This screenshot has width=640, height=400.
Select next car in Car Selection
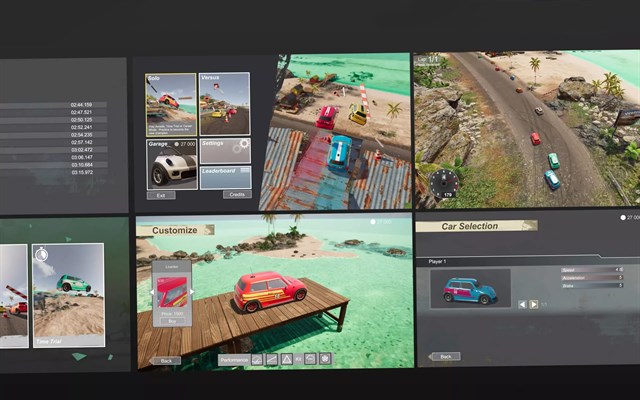(533, 304)
